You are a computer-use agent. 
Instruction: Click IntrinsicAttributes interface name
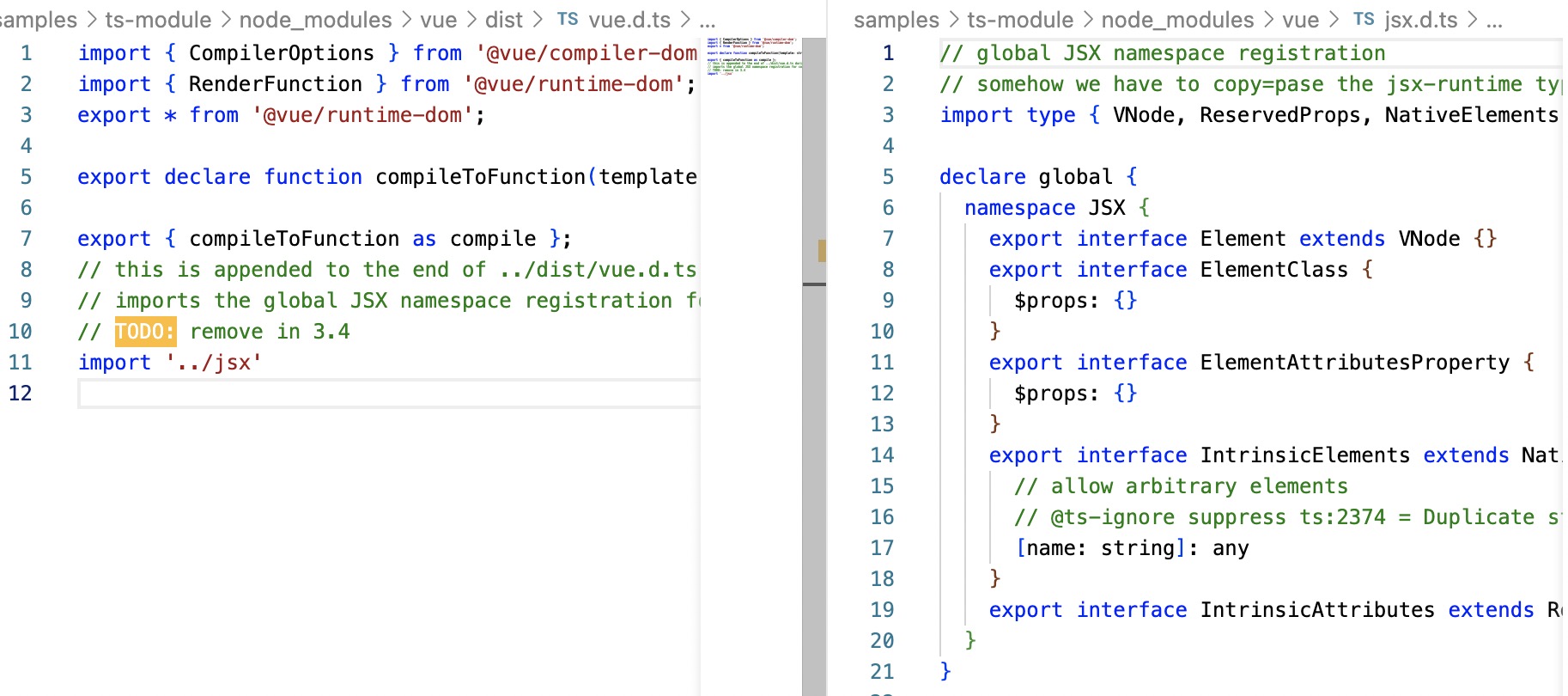1317,610
